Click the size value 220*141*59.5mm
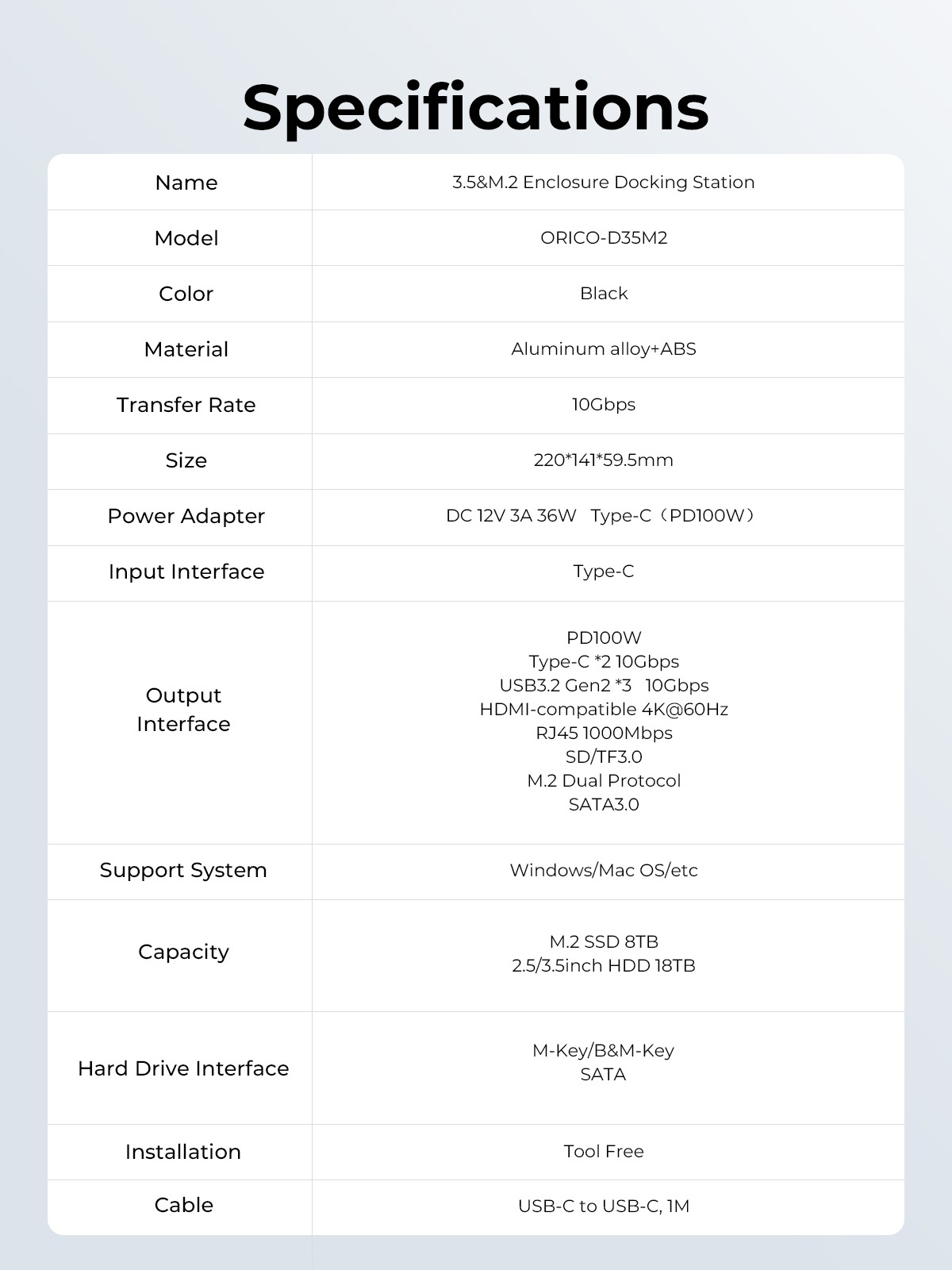This screenshot has height=1270, width=952. click(x=604, y=460)
